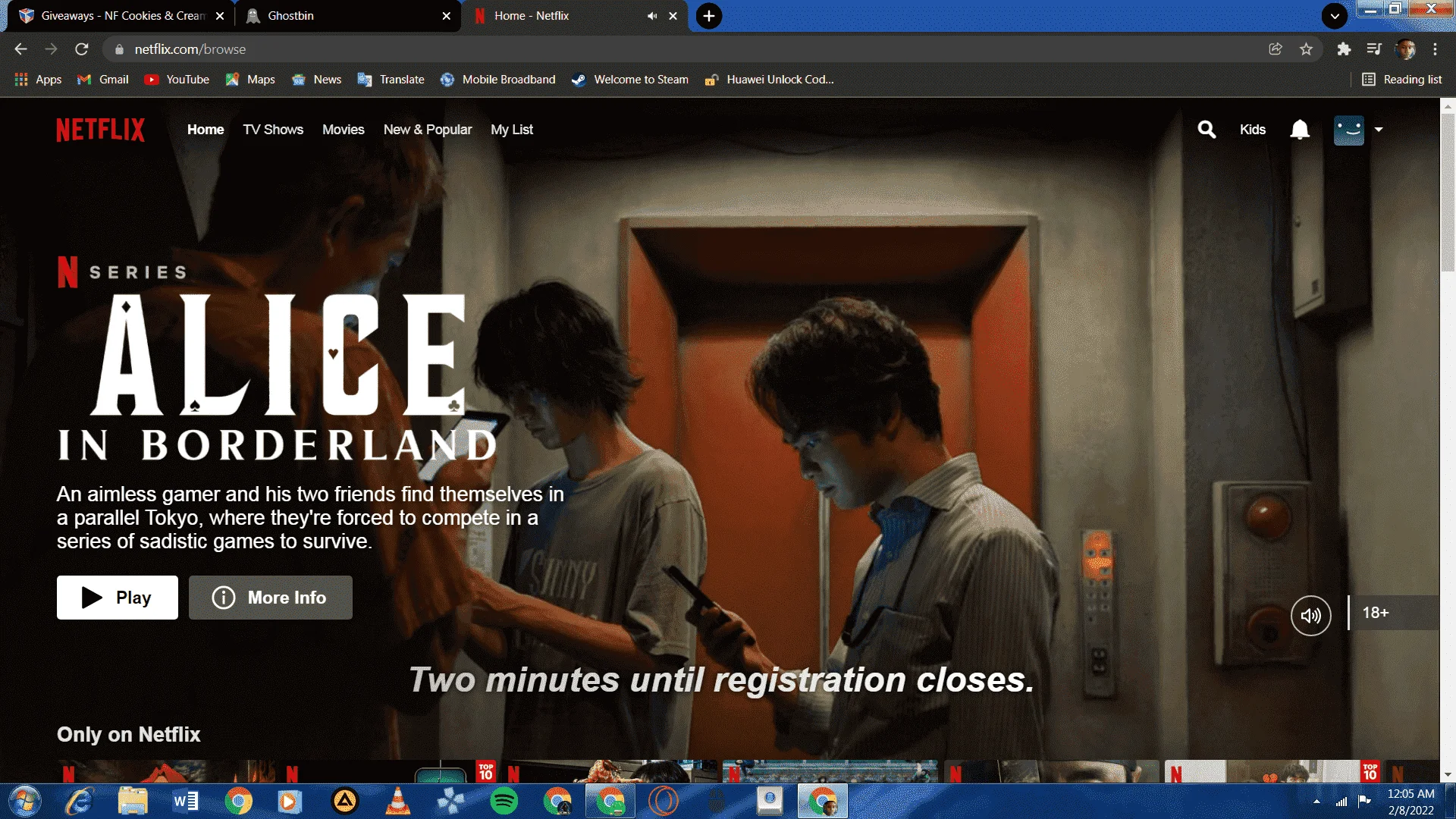Open YouTube bookmark
The image size is (1456, 819).
(177, 80)
